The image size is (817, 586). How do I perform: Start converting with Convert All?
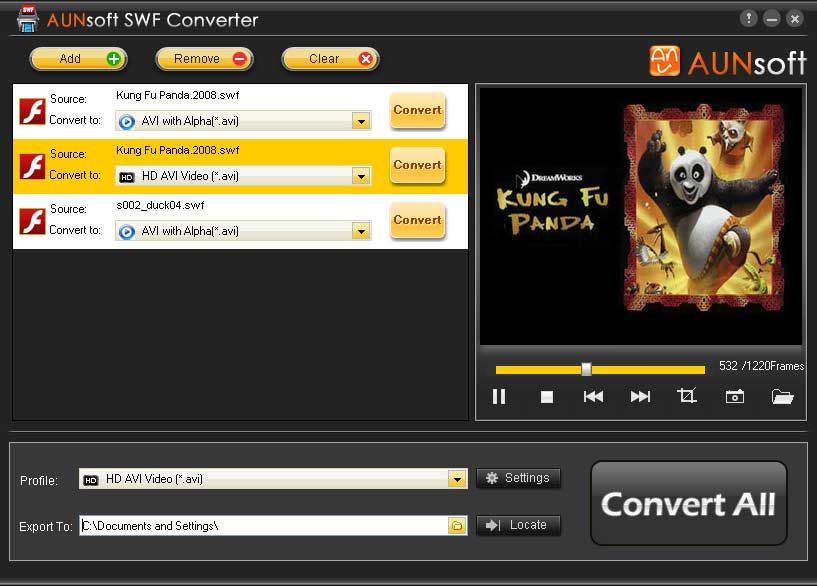[x=688, y=503]
